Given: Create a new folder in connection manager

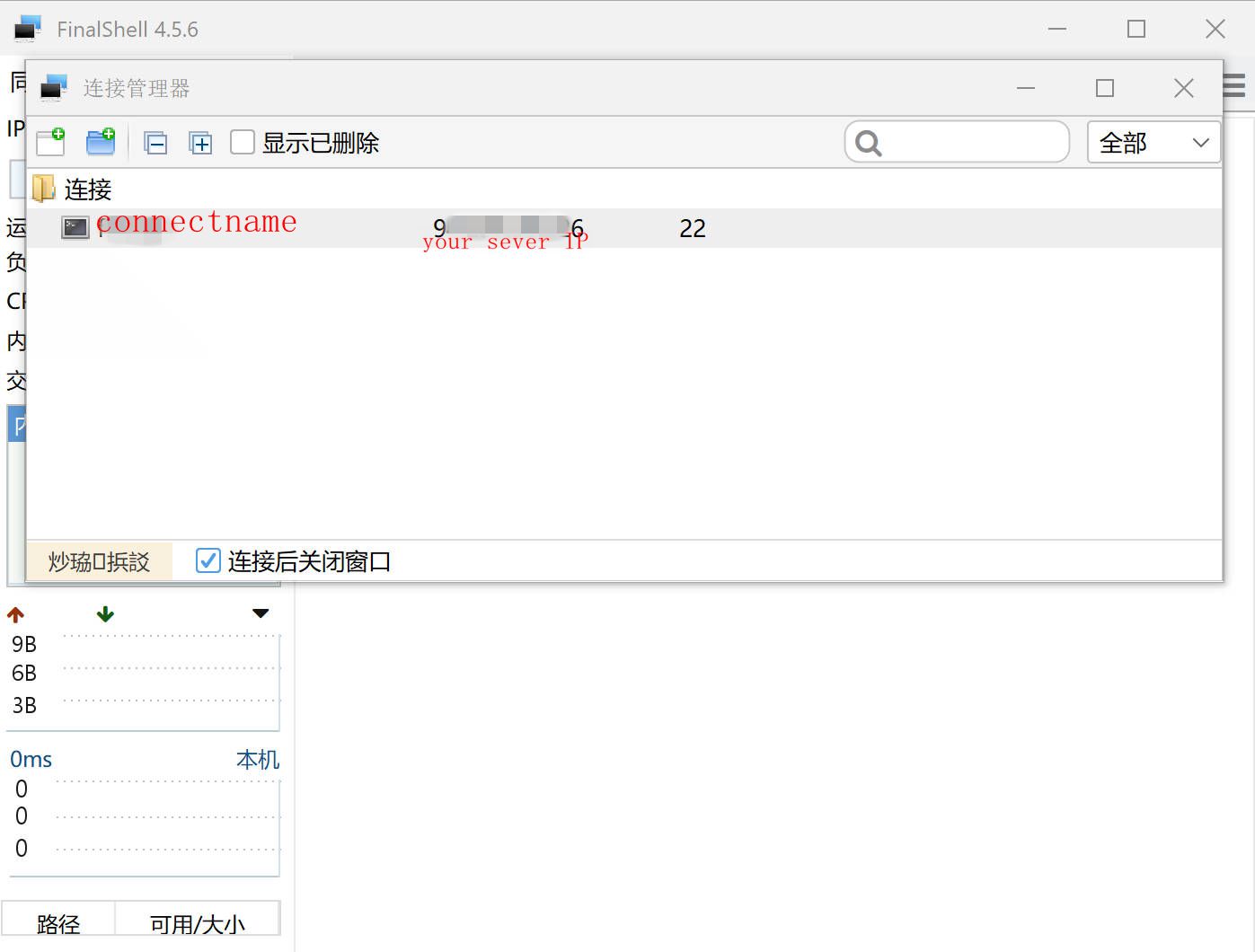Looking at the screenshot, I should coord(101,142).
